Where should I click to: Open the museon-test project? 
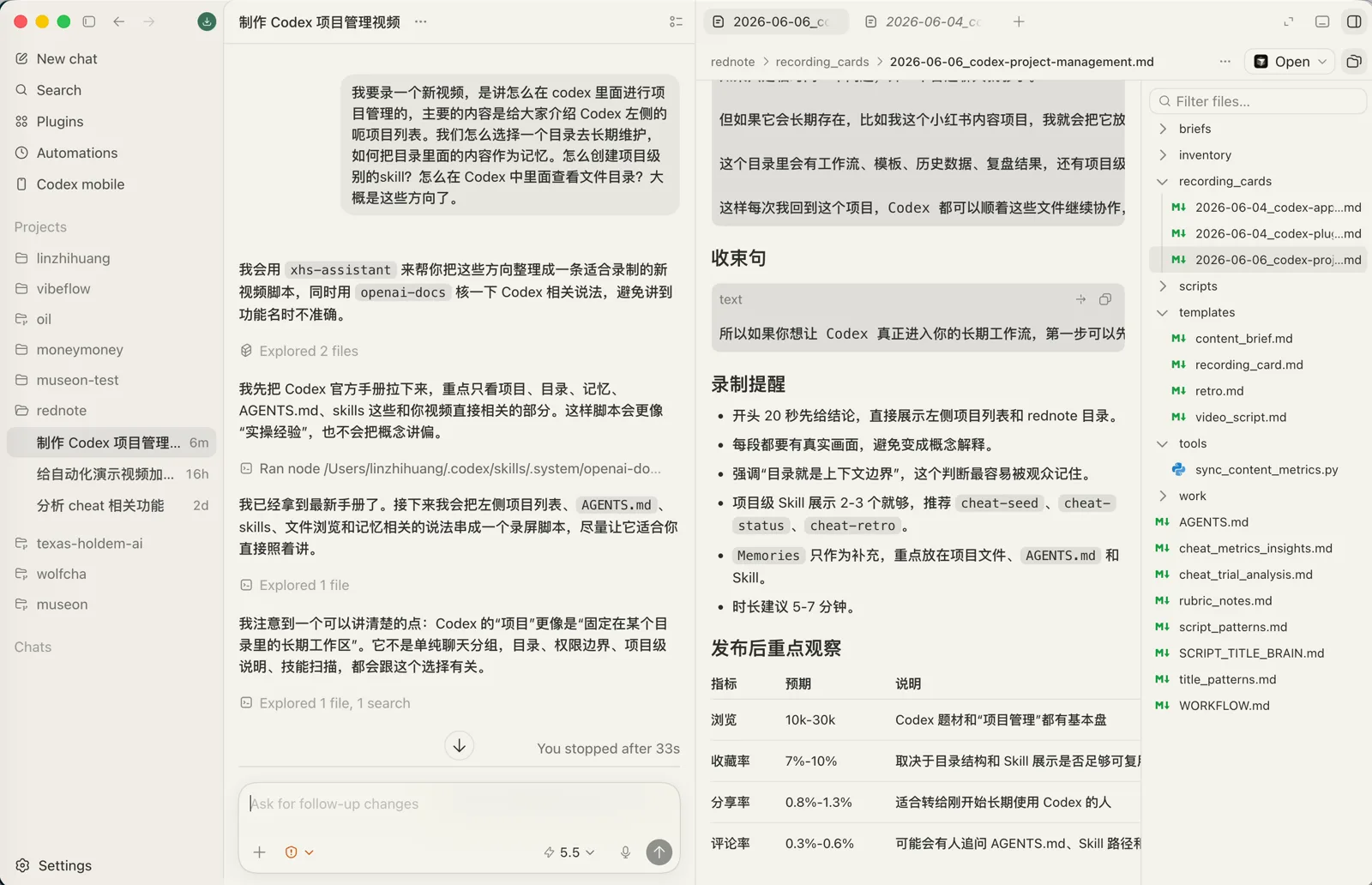tap(111, 380)
